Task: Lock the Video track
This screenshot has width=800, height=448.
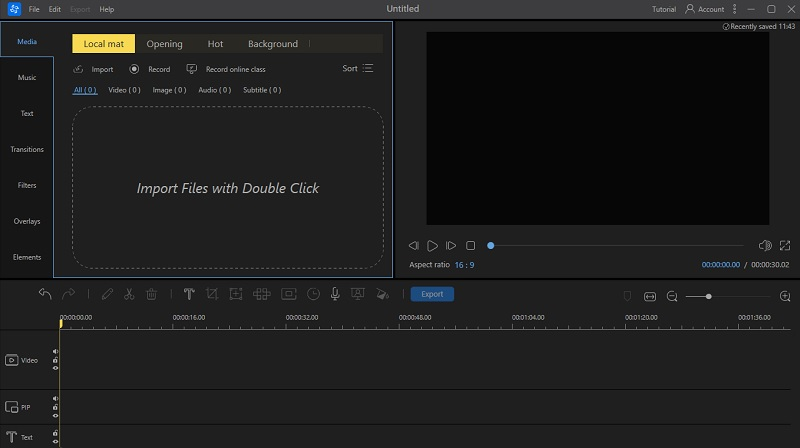Action: (55, 360)
